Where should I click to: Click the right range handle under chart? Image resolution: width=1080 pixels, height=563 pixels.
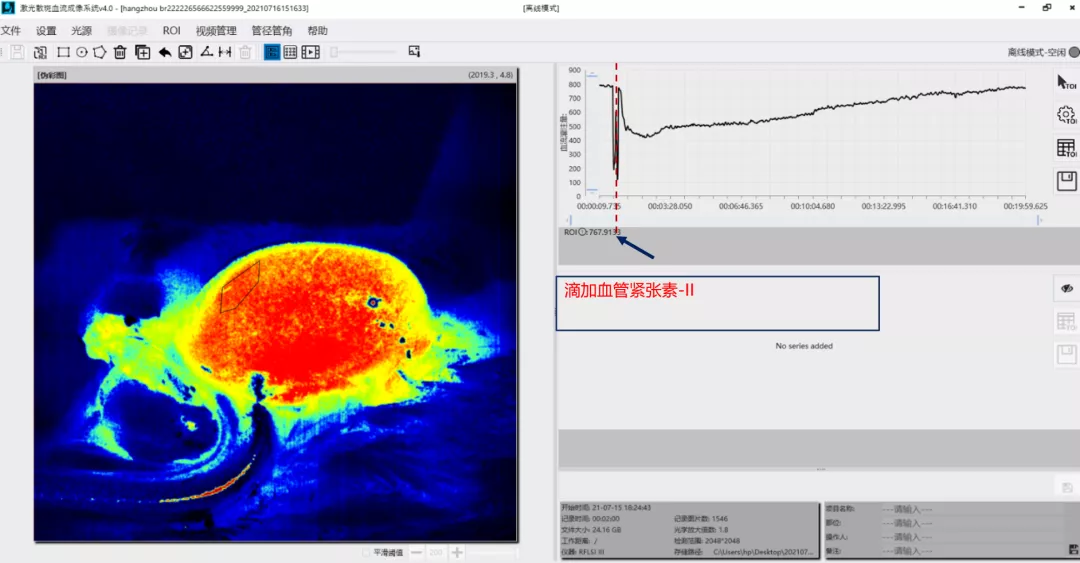click(1039, 220)
